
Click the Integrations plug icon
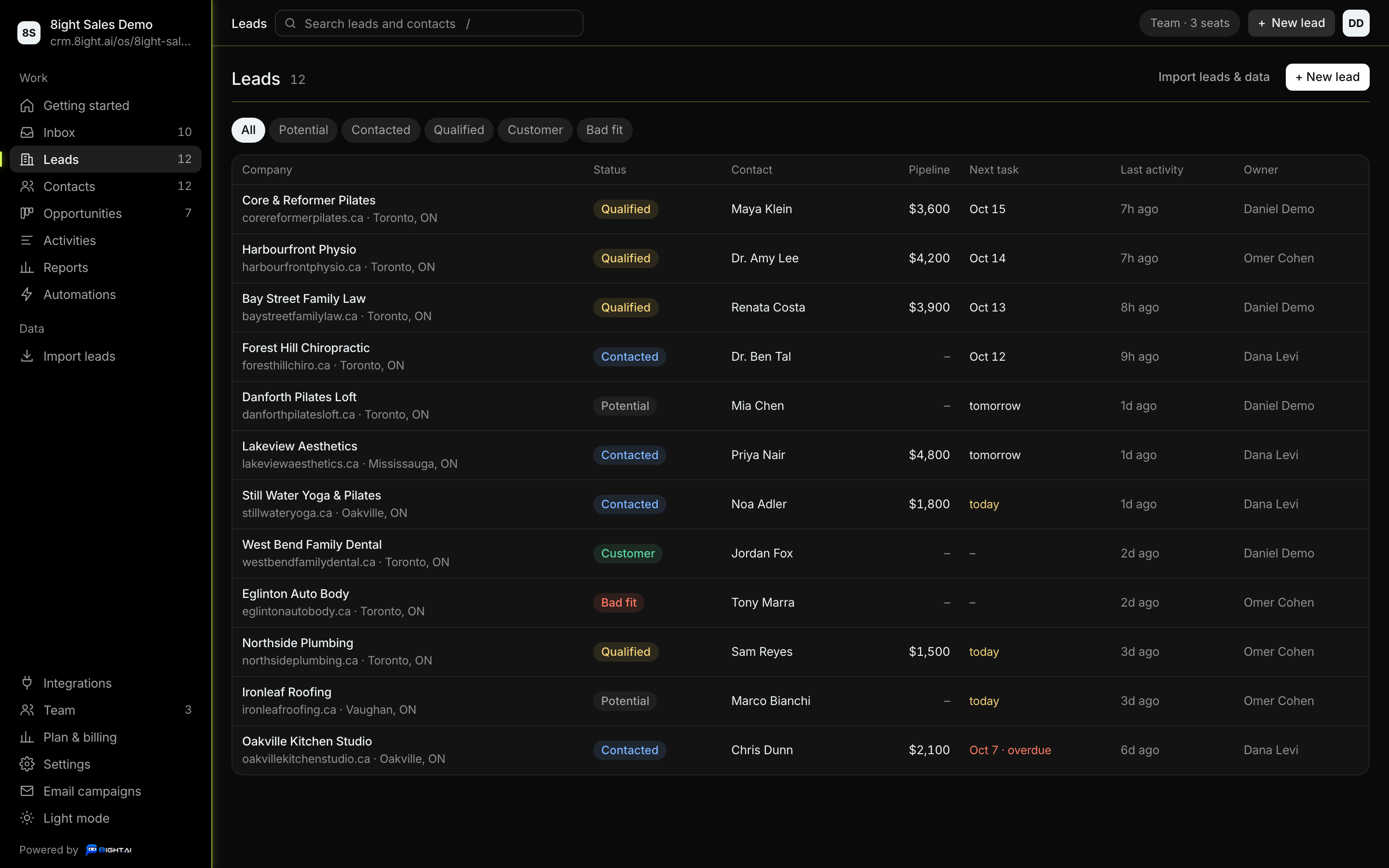pos(27,683)
